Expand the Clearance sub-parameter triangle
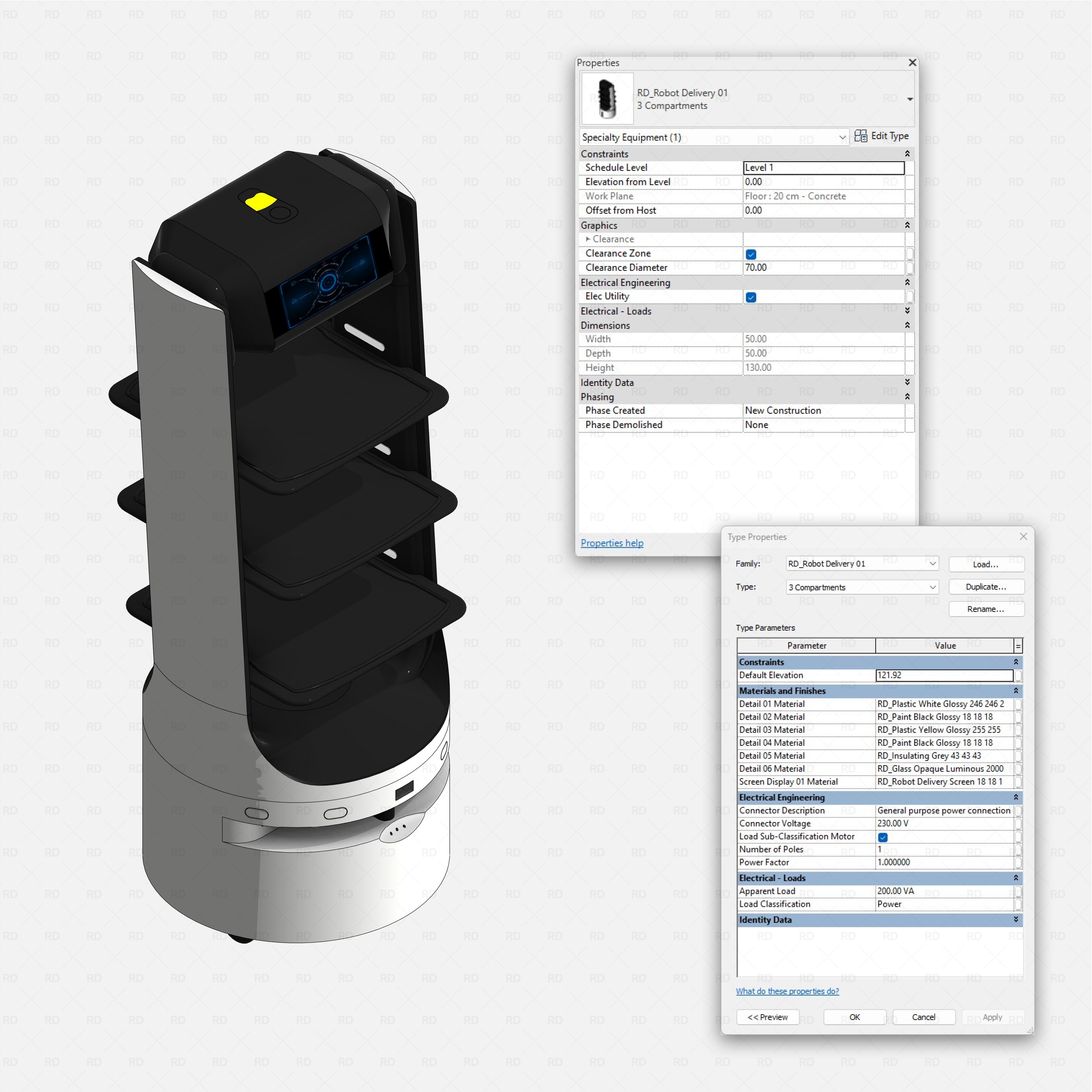The height and width of the screenshot is (1092, 1092). [588, 239]
